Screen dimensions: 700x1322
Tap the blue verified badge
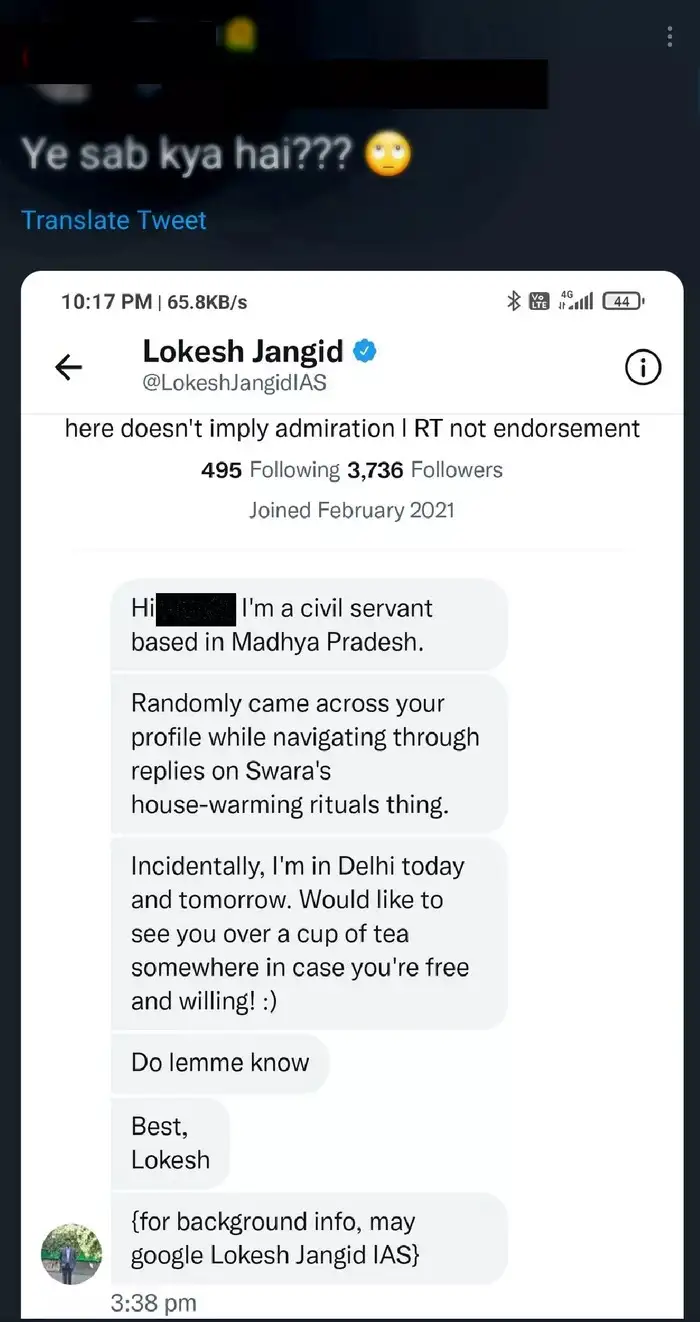click(366, 352)
